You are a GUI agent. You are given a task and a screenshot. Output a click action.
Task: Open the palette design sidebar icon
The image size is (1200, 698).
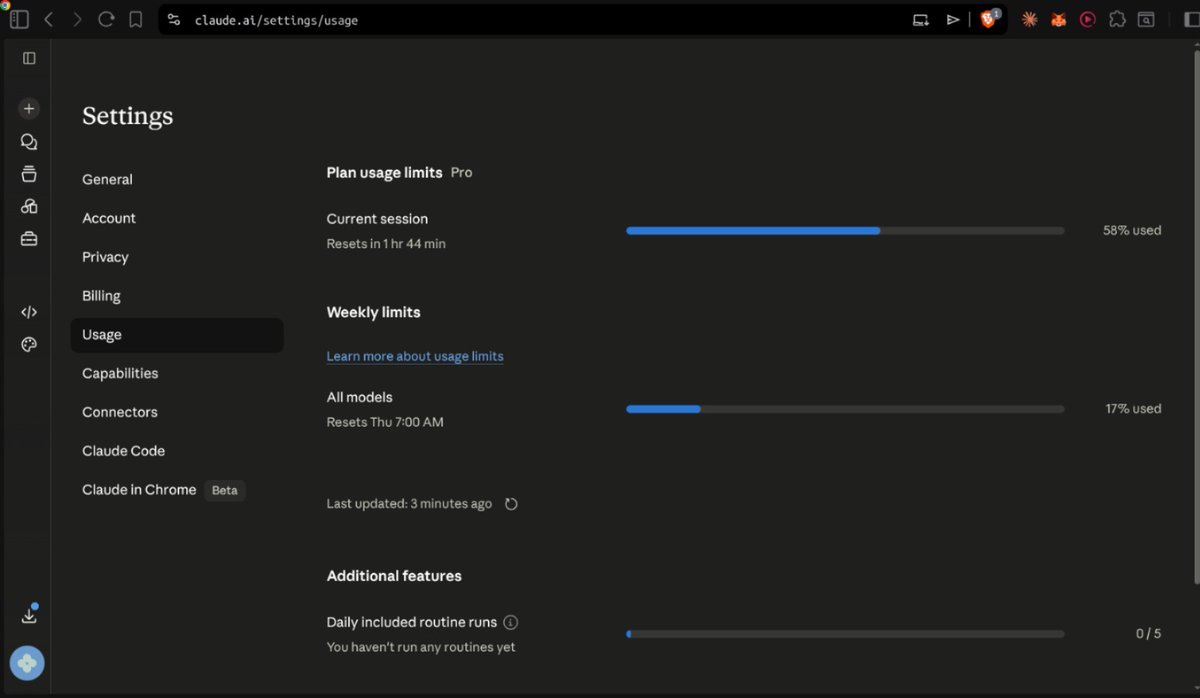(x=29, y=344)
